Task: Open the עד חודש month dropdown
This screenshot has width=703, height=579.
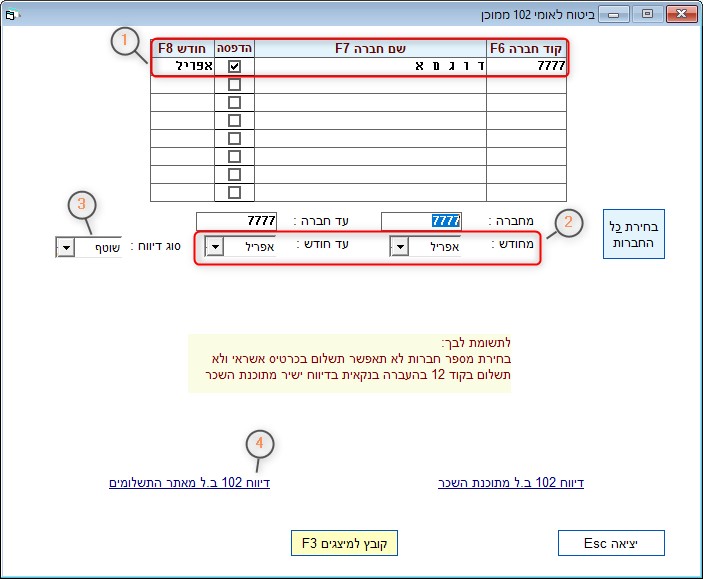Action: click(x=214, y=246)
